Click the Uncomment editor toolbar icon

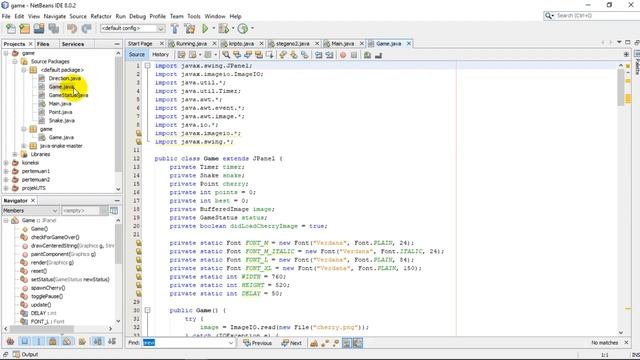[x=378, y=55]
